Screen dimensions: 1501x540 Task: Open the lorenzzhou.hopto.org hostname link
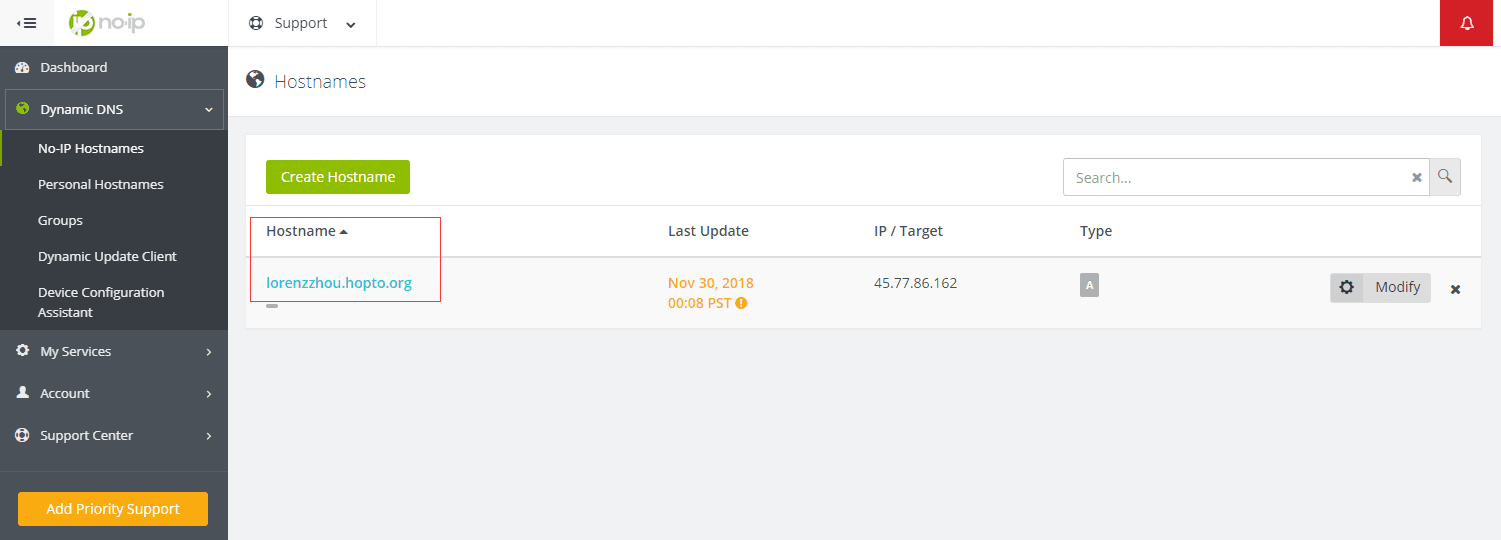339,283
